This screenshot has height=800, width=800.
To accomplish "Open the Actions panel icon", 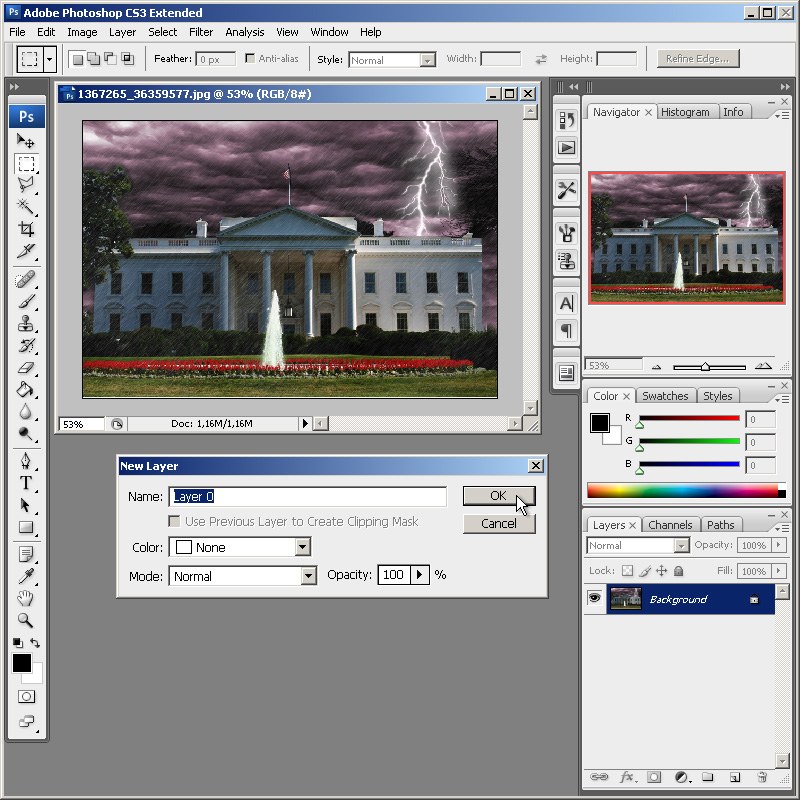I will point(566,148).
